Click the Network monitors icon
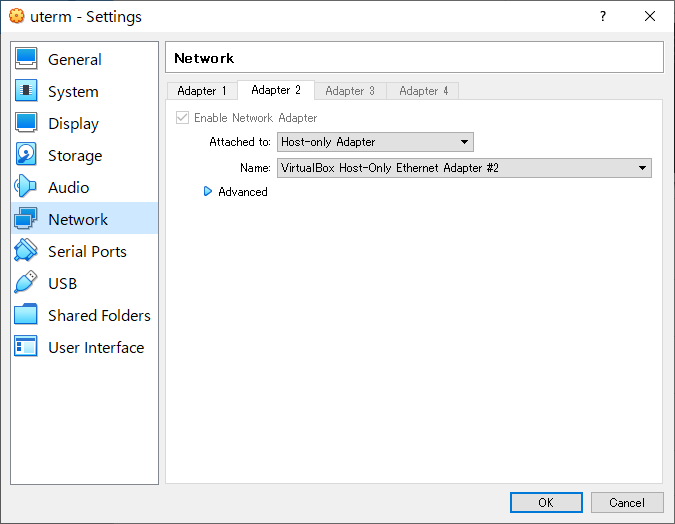Viewport: 675px width, 524px height. pyautogui.click(x=26, y=218)
